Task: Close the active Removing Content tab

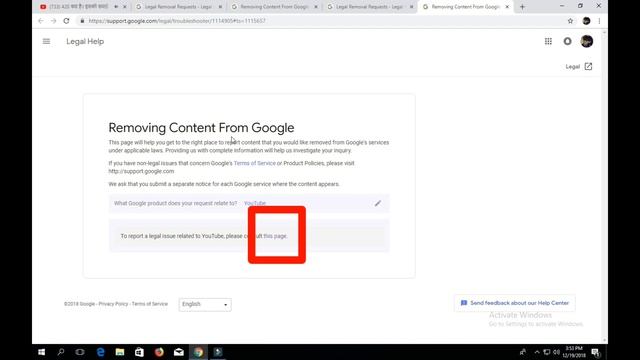Action: tap(507, 7)
